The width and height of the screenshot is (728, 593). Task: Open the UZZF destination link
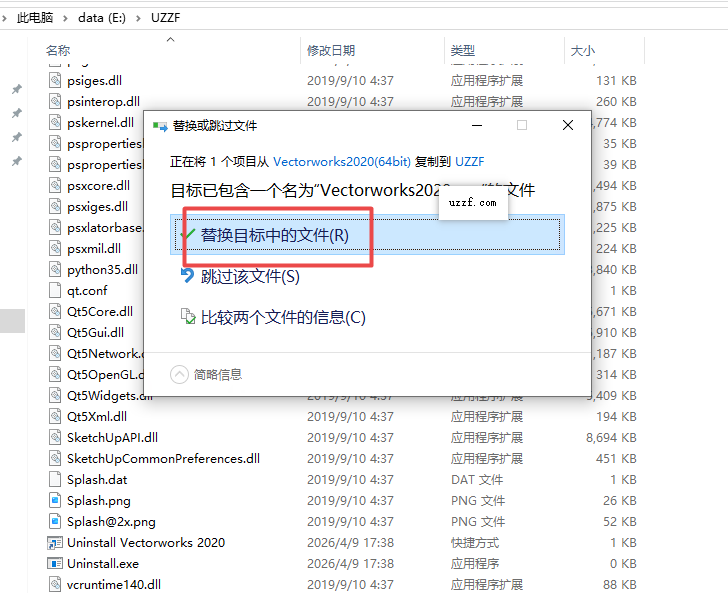pyautogui.click(x=470, y=160)
